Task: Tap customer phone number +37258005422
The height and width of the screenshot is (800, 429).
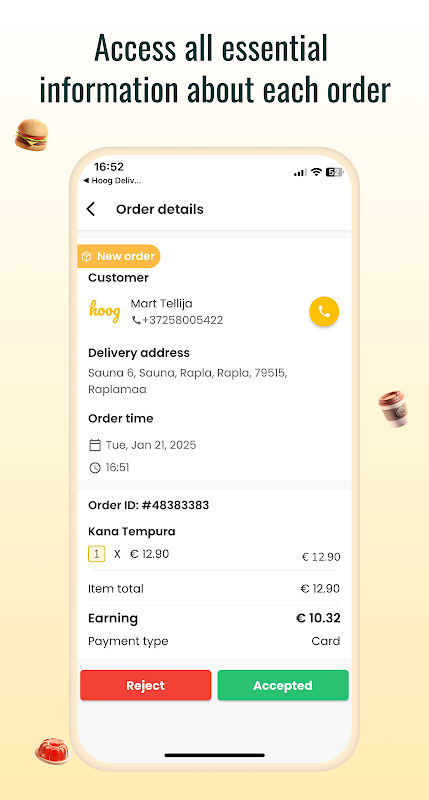Action: [x=183, y=320]
